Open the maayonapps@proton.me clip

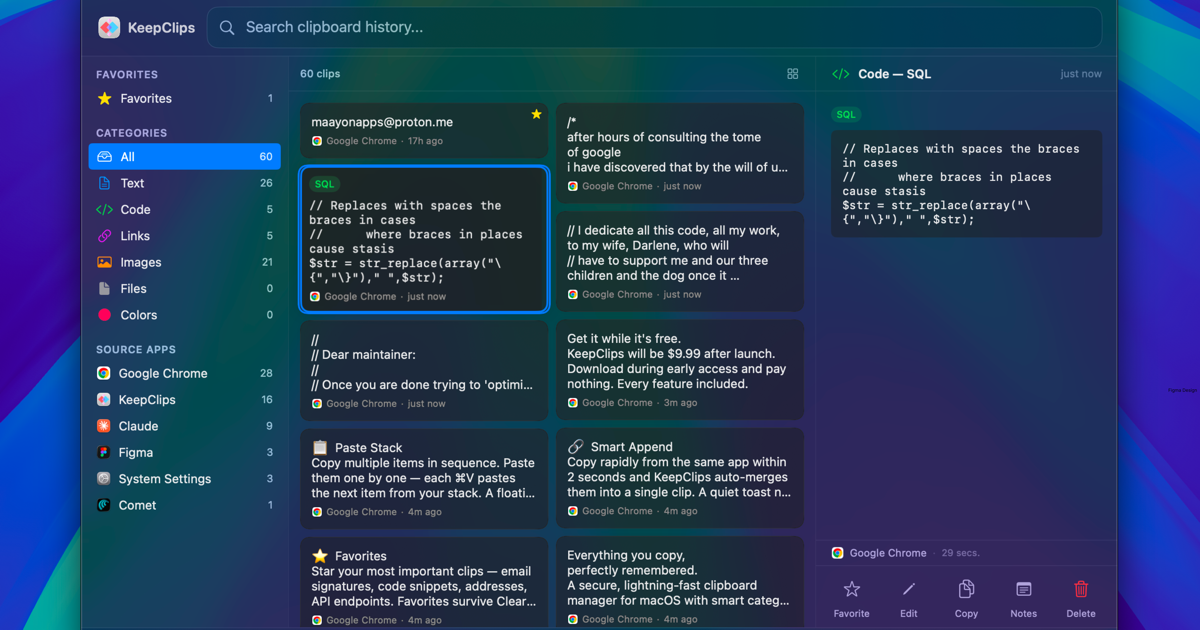[424, 130]
